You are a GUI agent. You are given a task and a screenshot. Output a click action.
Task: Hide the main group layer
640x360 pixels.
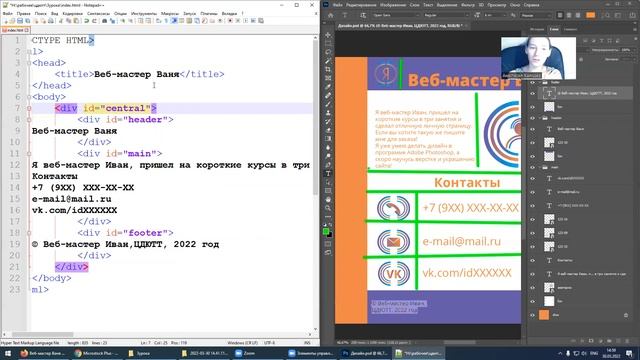coord(532,167)
